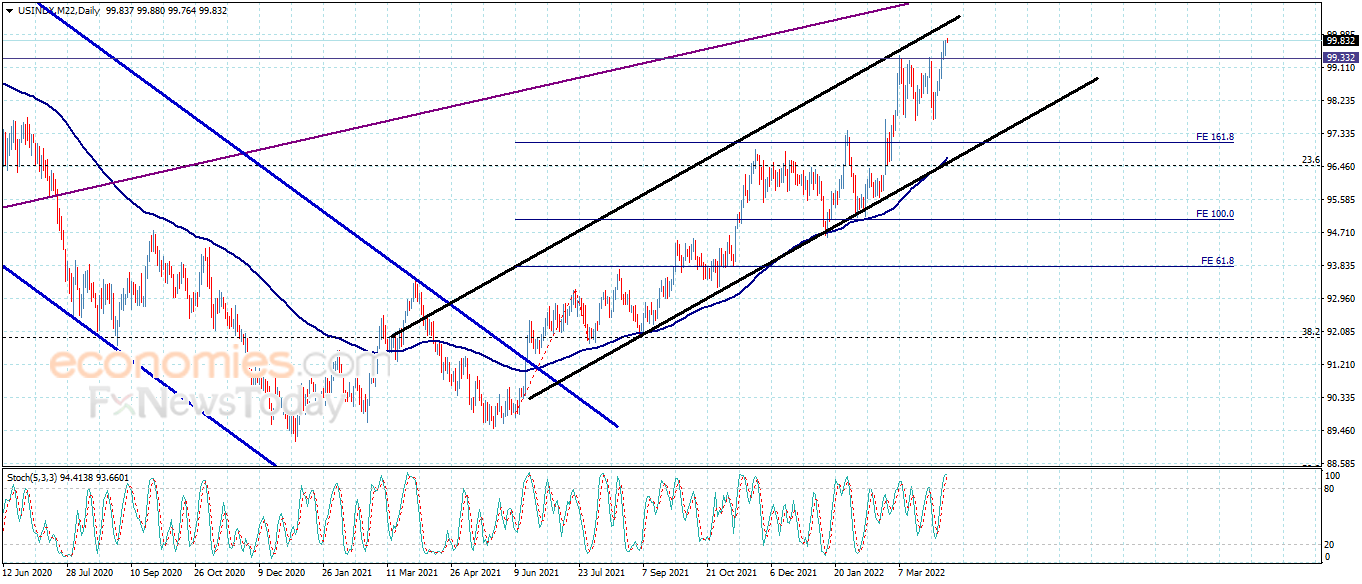This screenshot has width=1362, height=584.
Task: Click the 12 Jun 2020 date label
Action: pos(26,574)
